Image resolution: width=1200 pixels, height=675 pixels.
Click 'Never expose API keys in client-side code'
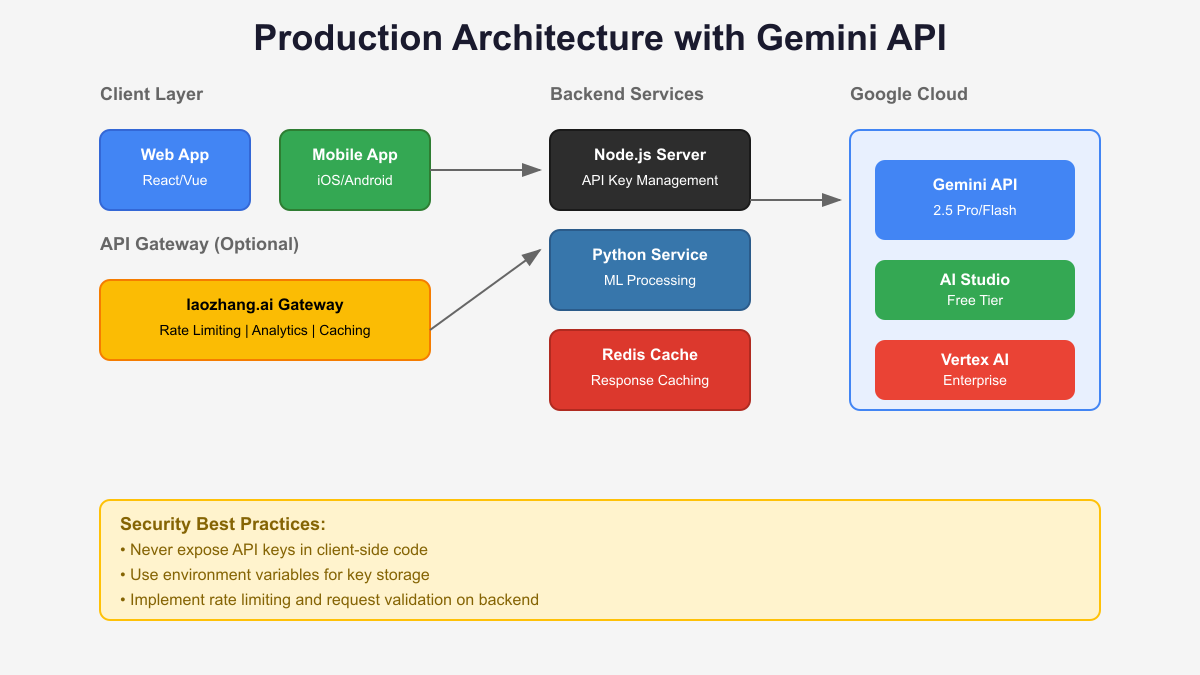click(x=274, y=550)
